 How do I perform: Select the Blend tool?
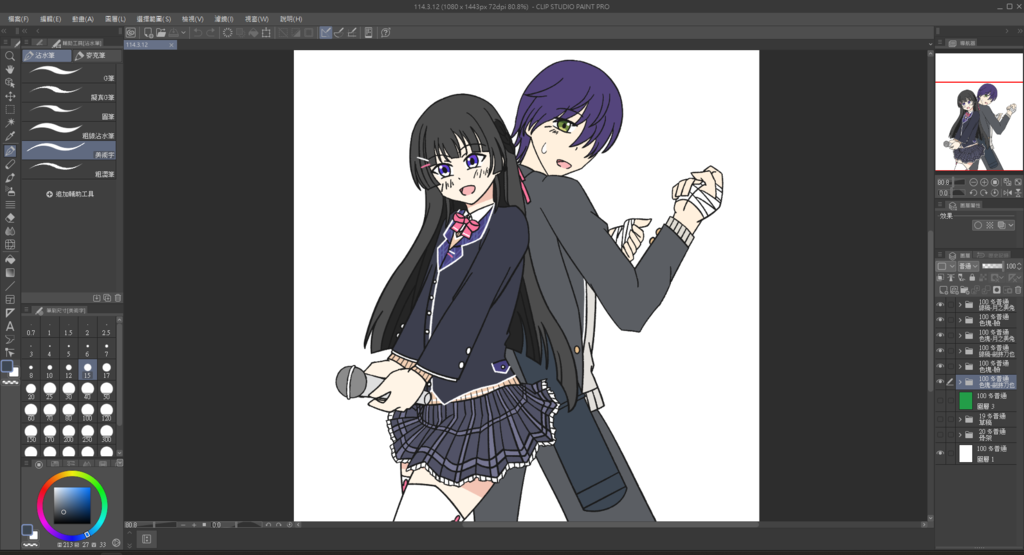point(10,231)
